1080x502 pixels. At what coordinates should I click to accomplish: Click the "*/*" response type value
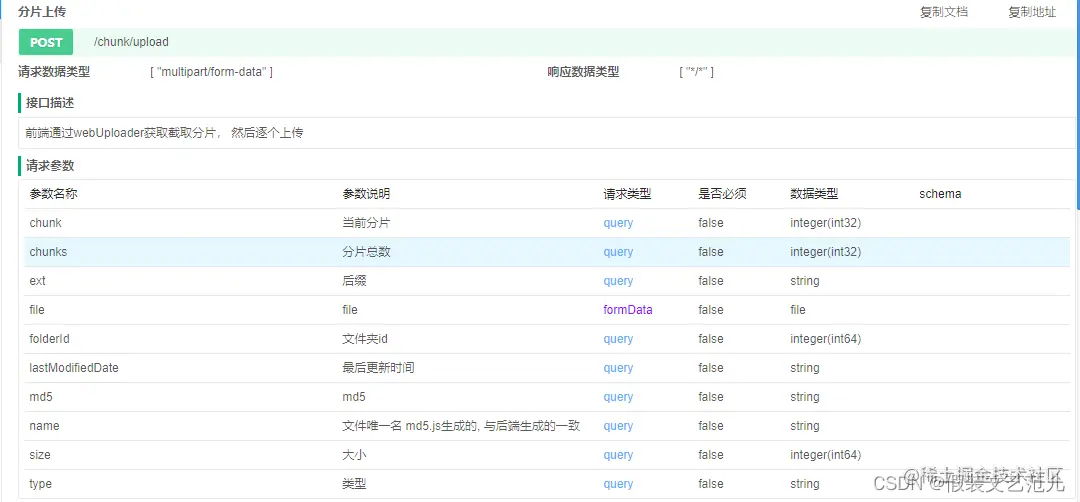tap(696, 72)
